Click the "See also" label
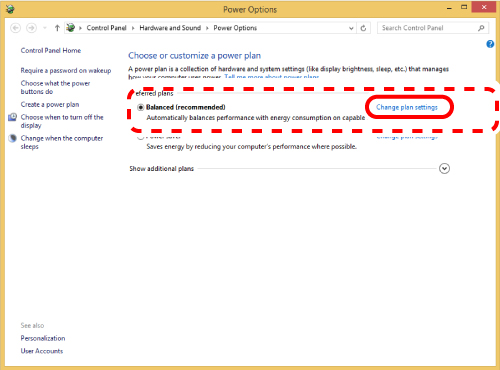This screenshot has height=370, width=500. 32,325
